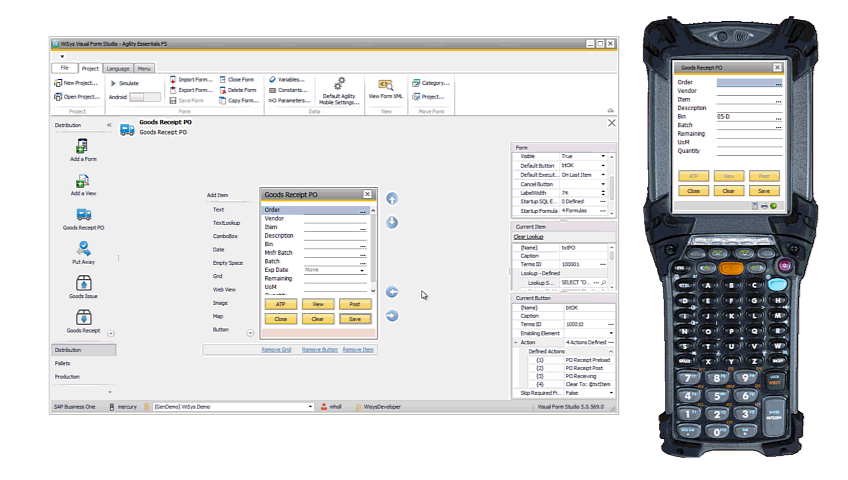
Task: Select the Goods Issue form icon
Action: [83, 282]
